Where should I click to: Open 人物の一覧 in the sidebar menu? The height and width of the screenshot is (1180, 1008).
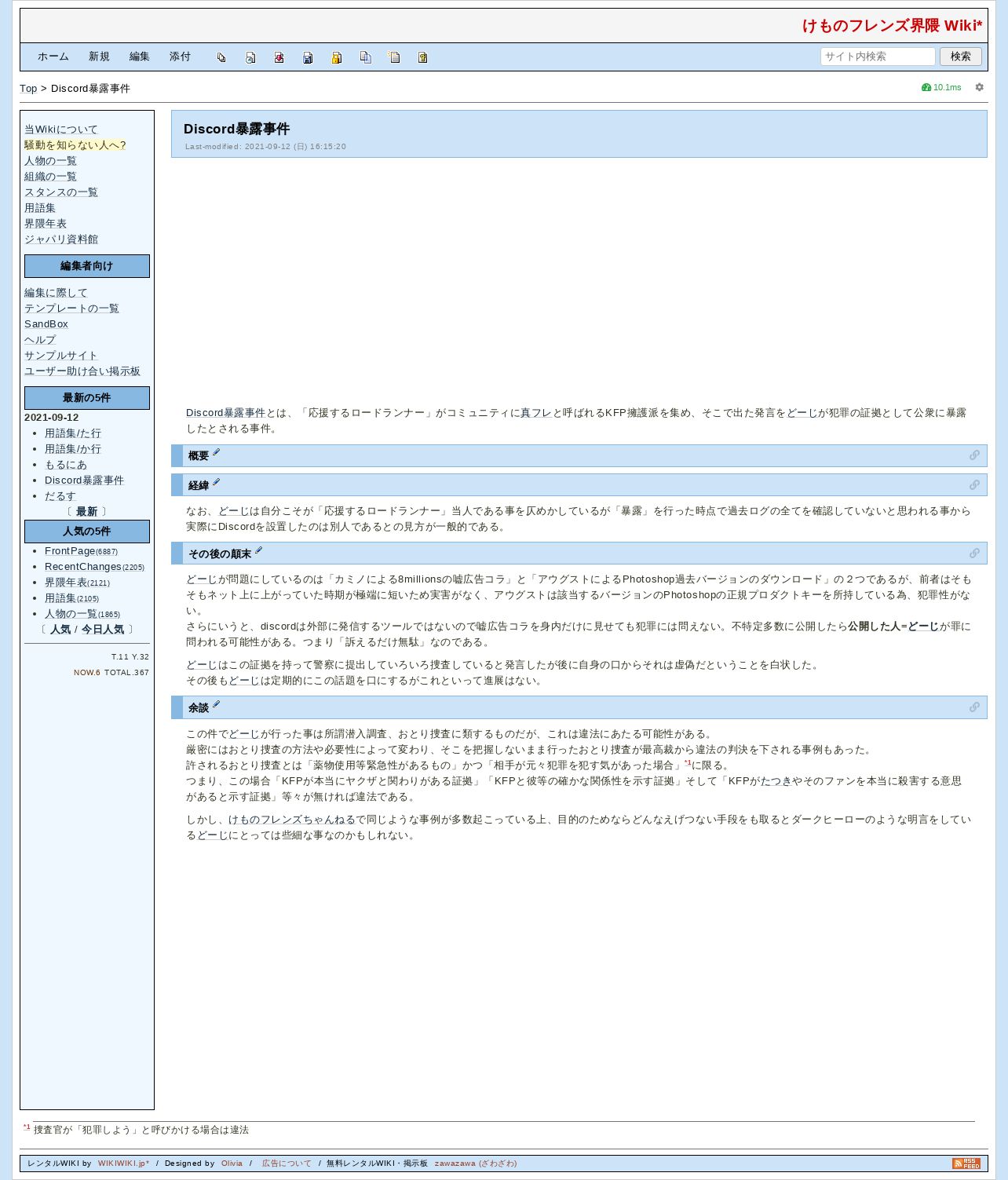coord(50,161)
